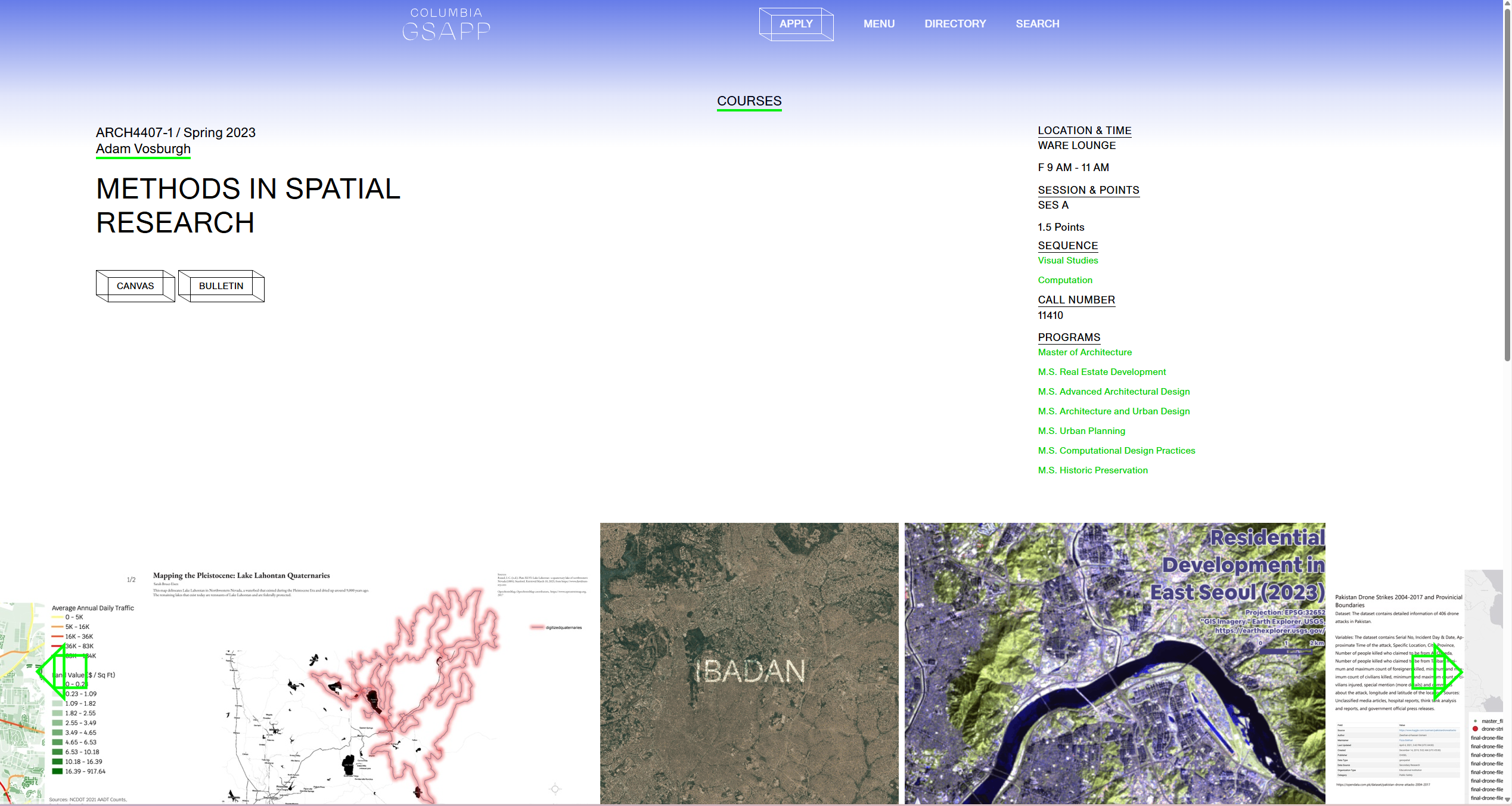Open M.S. Historic Preservation link
1512x806 pixels.
pyautogui.click(x=1092, y=470)
